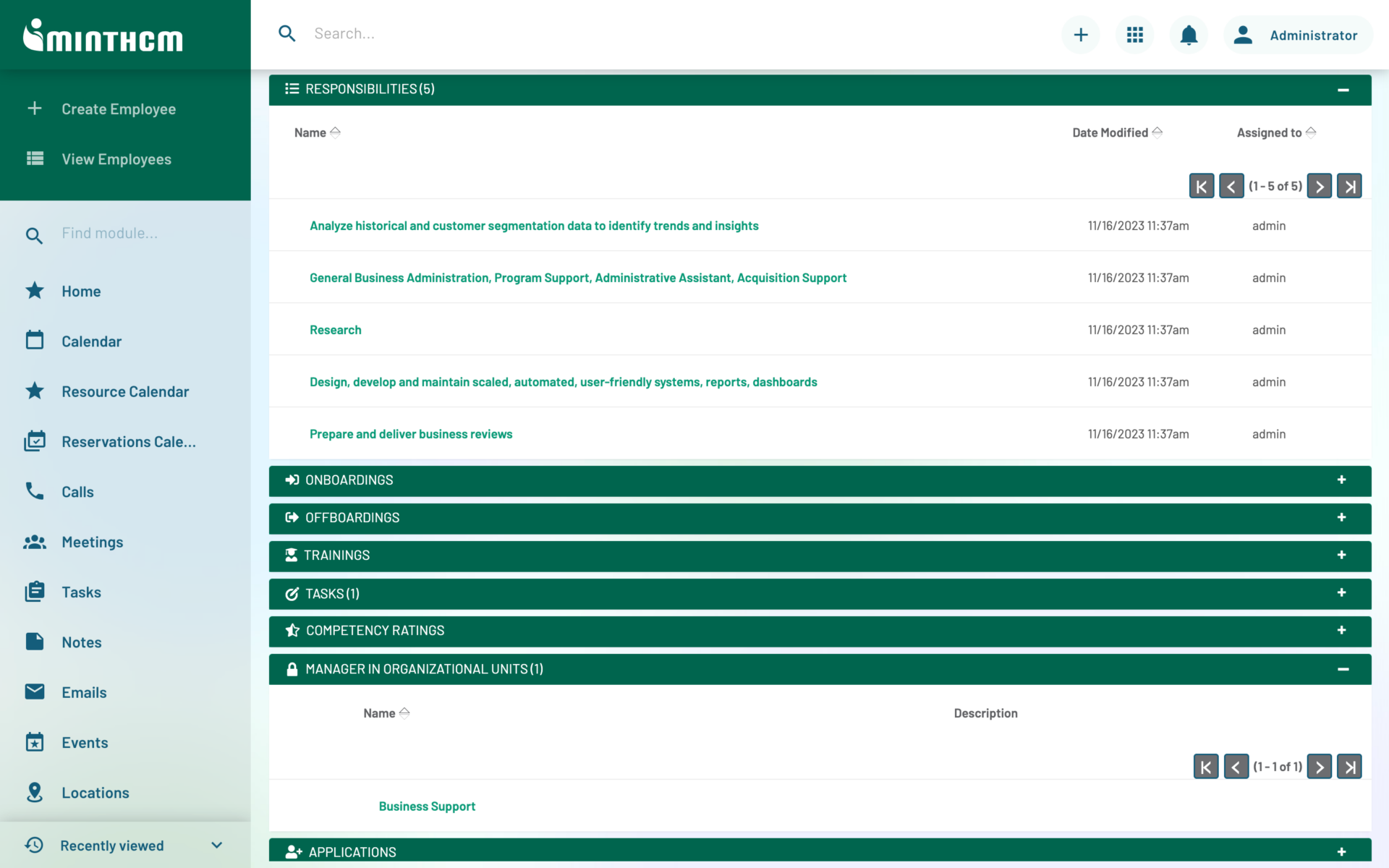Screen dimensions: 1389x868
Task: Open the Meetings module
Action: coord(92,542)
